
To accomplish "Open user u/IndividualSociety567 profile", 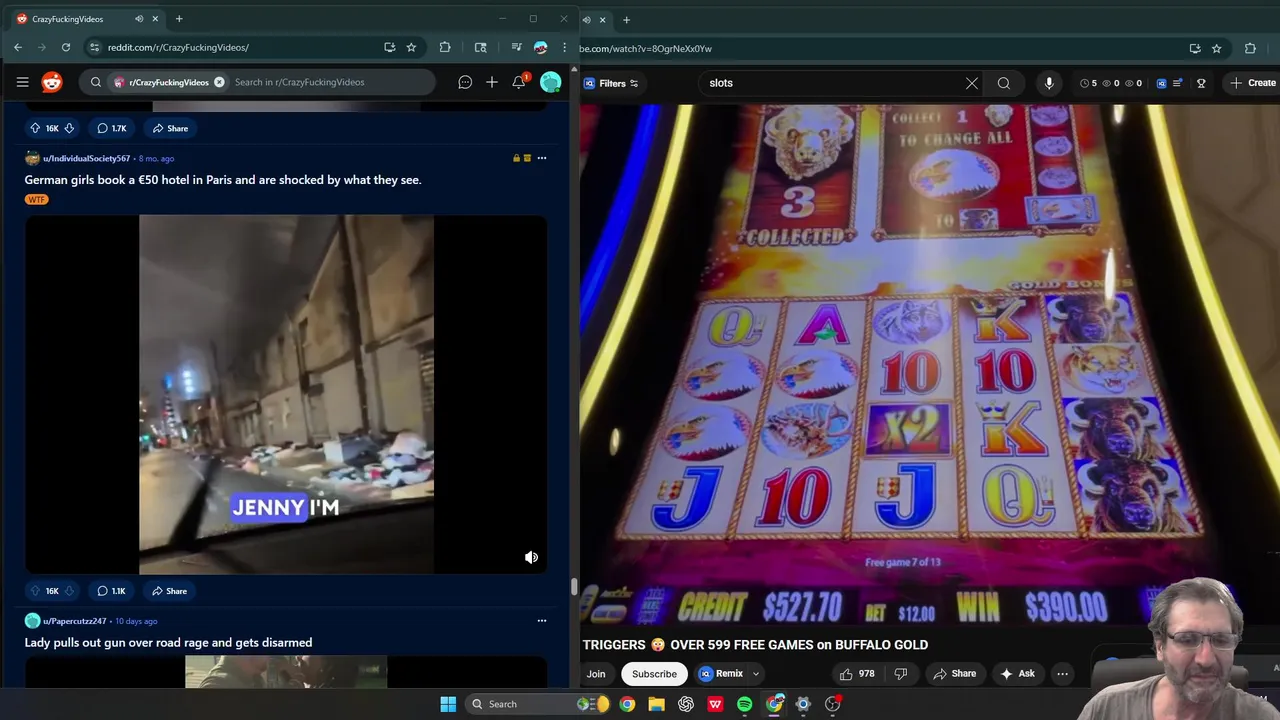I will click(x=86, y=158).
